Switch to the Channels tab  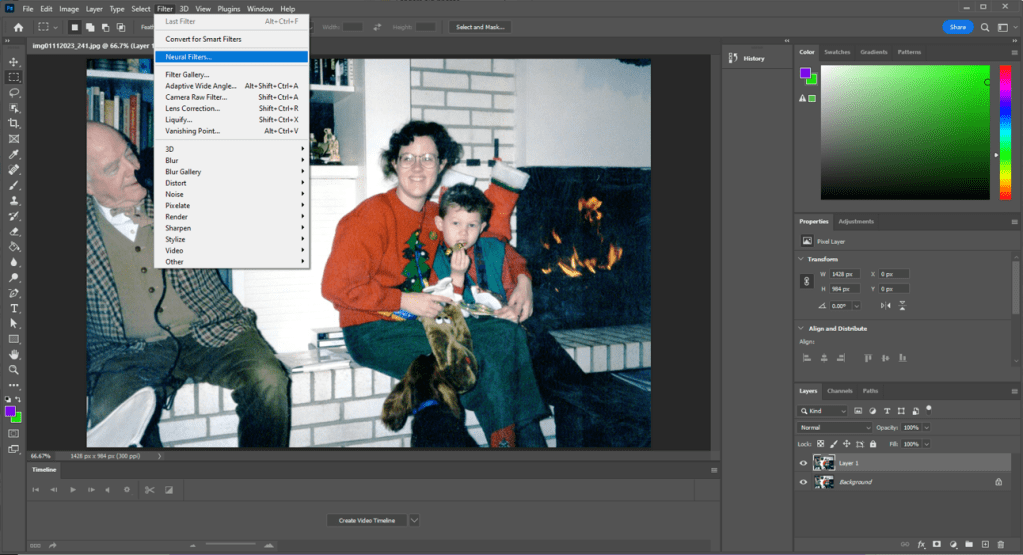pos(839,391)
